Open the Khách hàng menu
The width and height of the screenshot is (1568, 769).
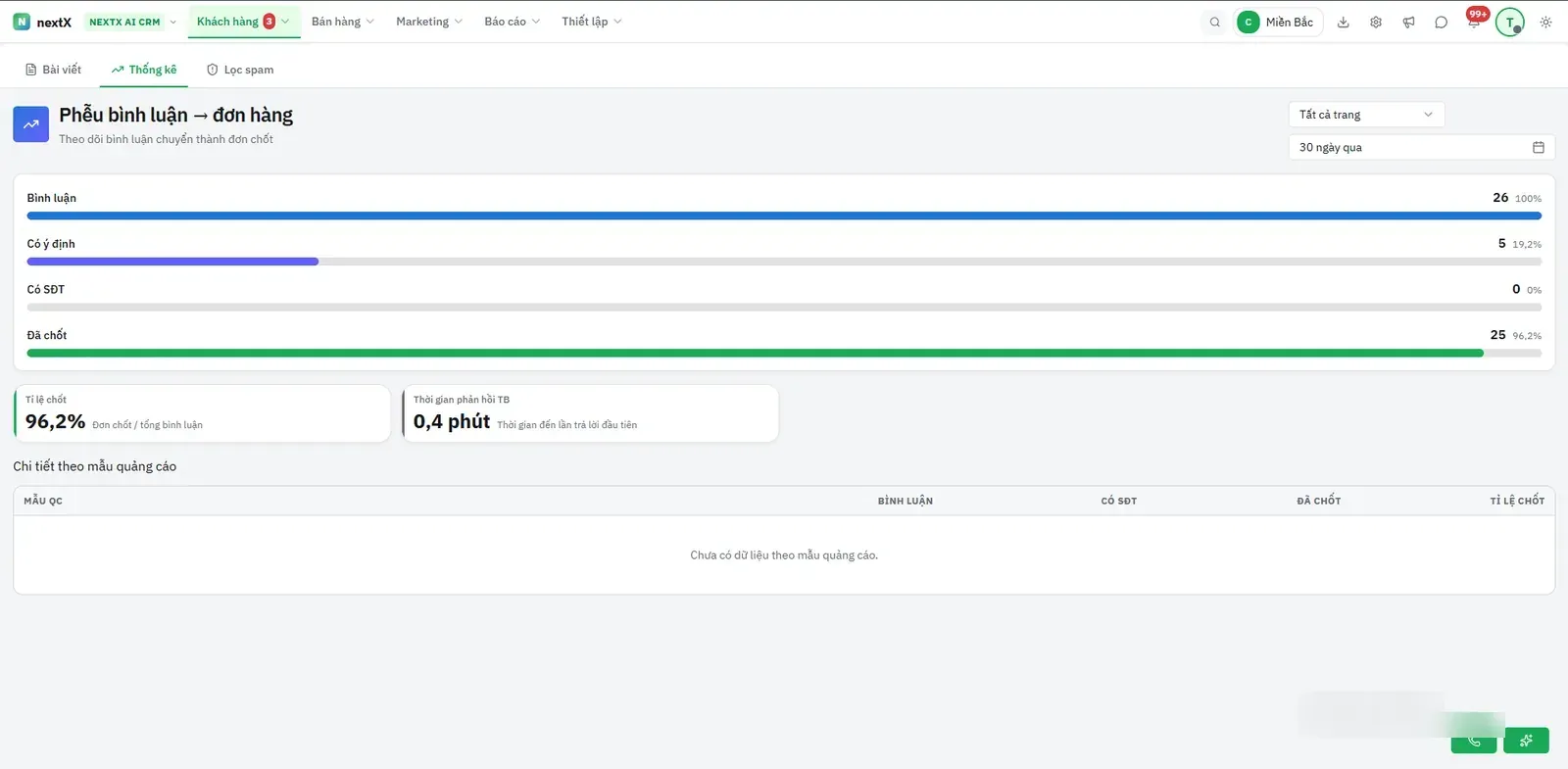click(x=243, y=22)
